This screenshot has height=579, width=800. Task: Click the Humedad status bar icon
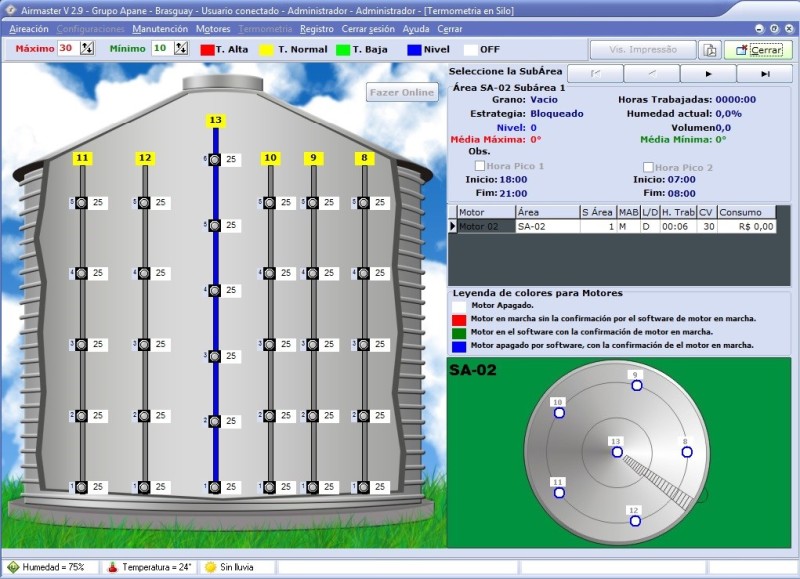point(13,567)
